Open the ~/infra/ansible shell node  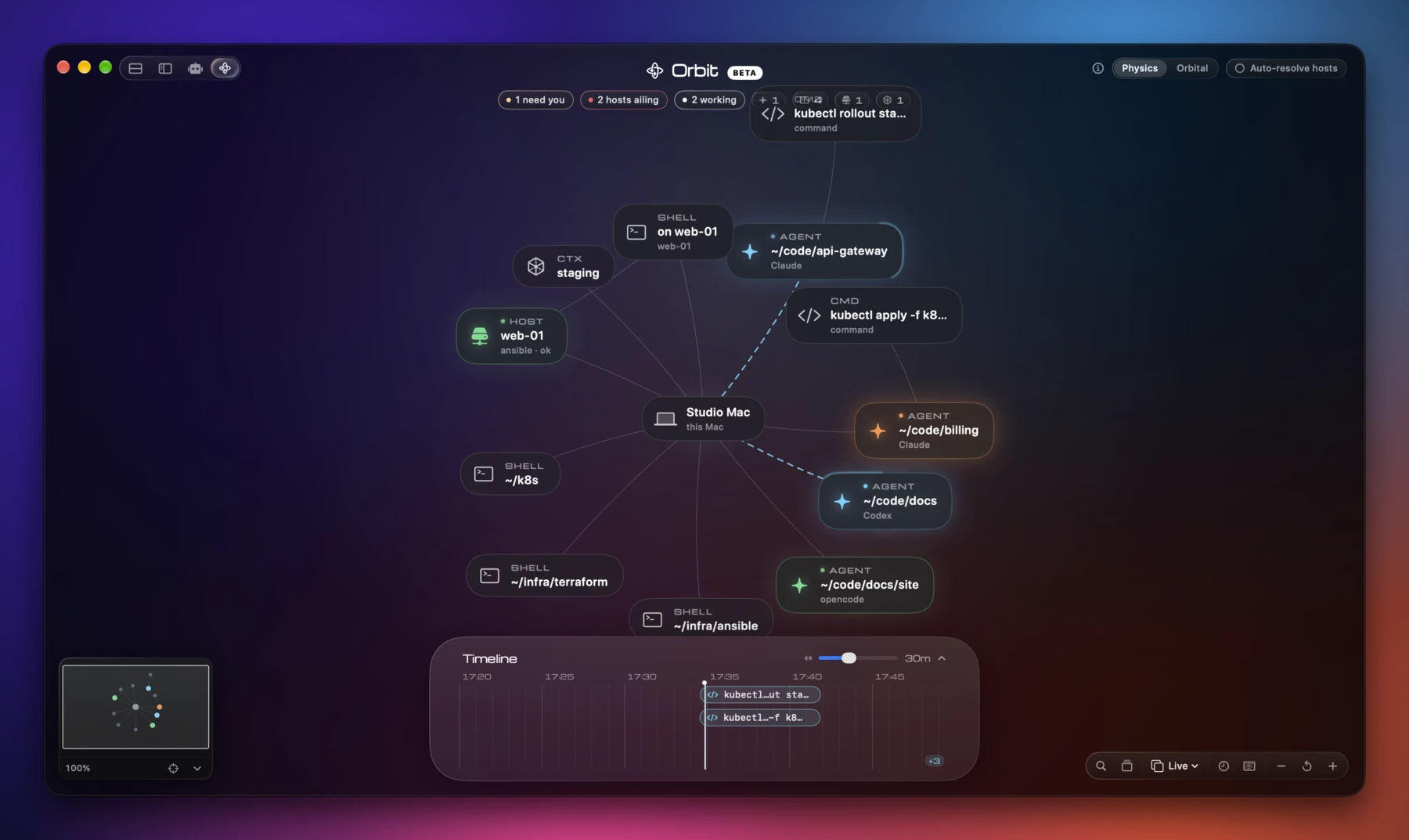tap(701, 619)
